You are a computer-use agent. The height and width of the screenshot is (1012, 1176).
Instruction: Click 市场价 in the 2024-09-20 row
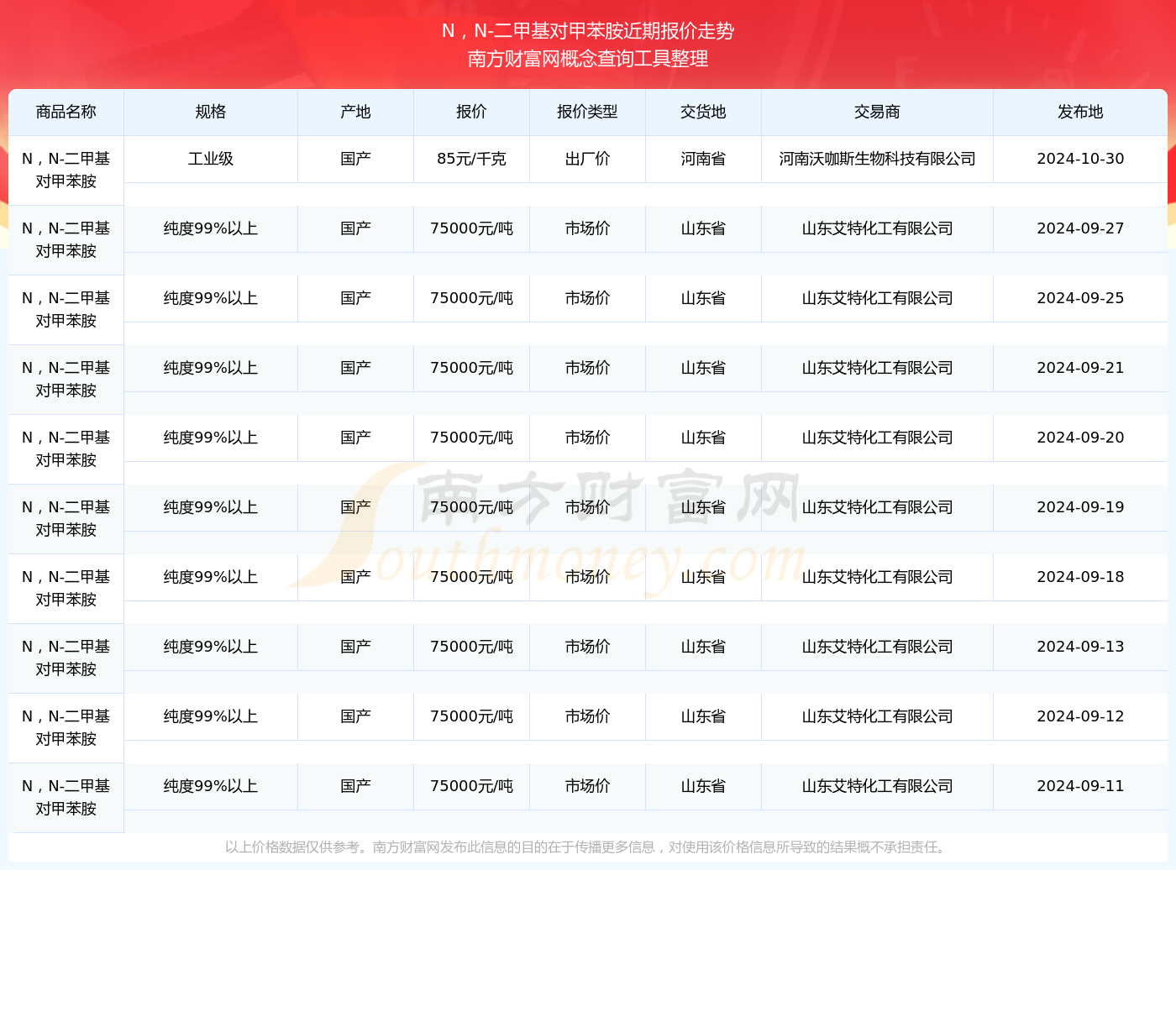pyautogui.click(x=587, y=438)
